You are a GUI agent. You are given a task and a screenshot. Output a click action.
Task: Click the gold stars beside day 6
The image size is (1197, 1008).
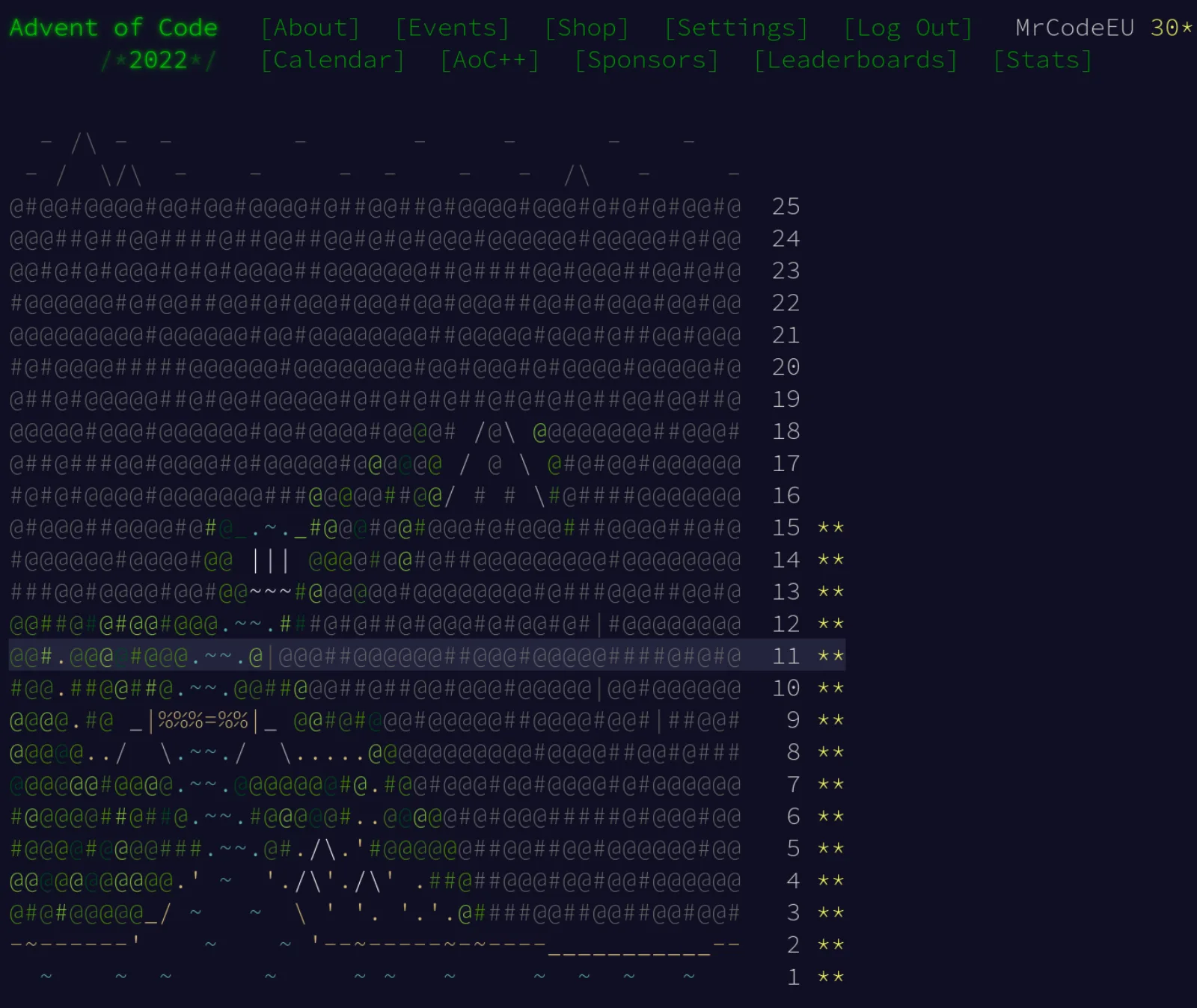(831, 817)
